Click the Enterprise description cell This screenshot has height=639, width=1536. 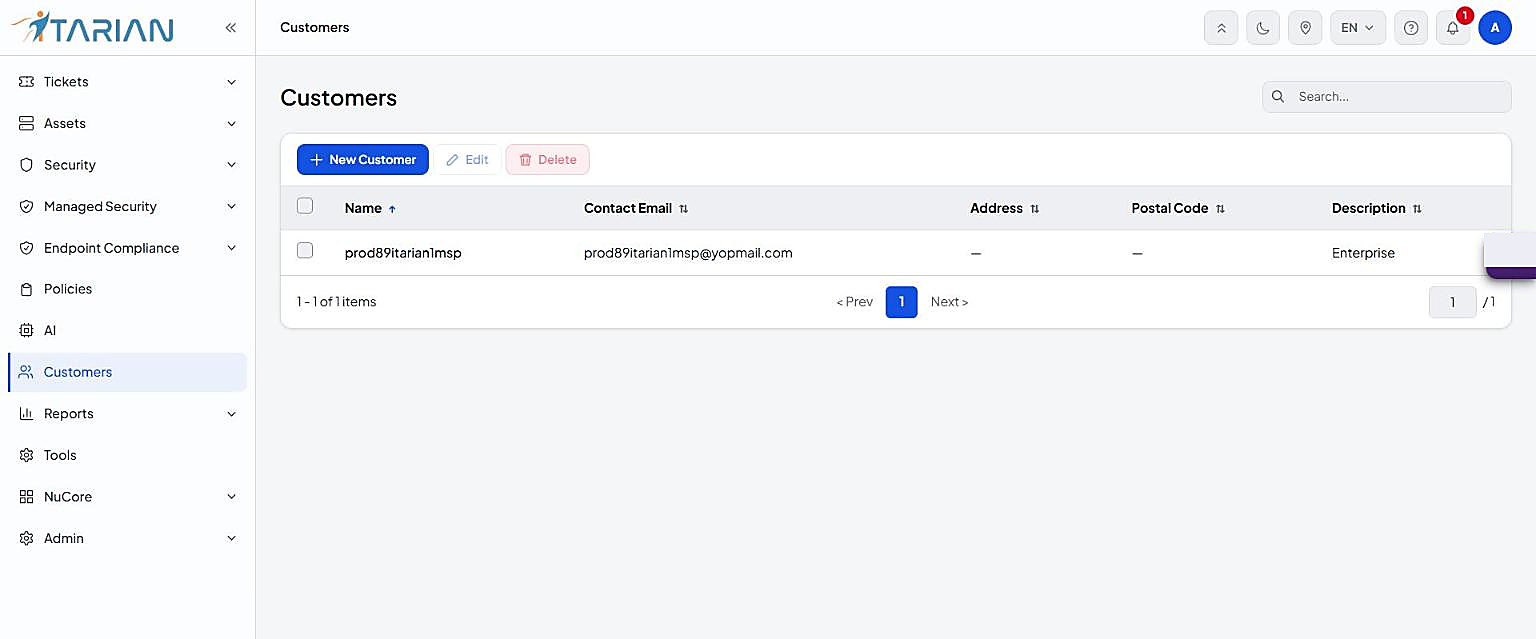pos(1363,253)
